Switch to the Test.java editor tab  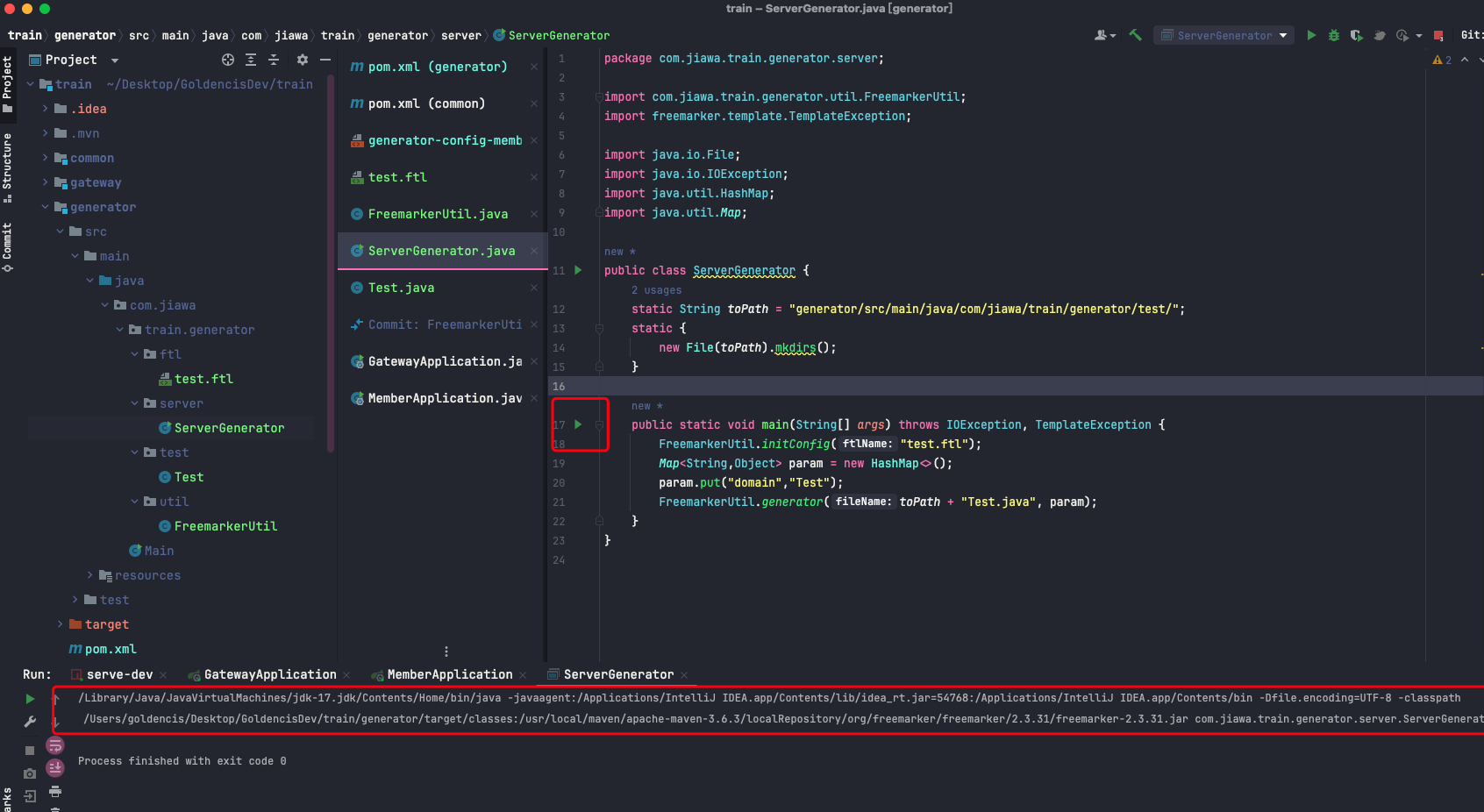coord(438,288)
